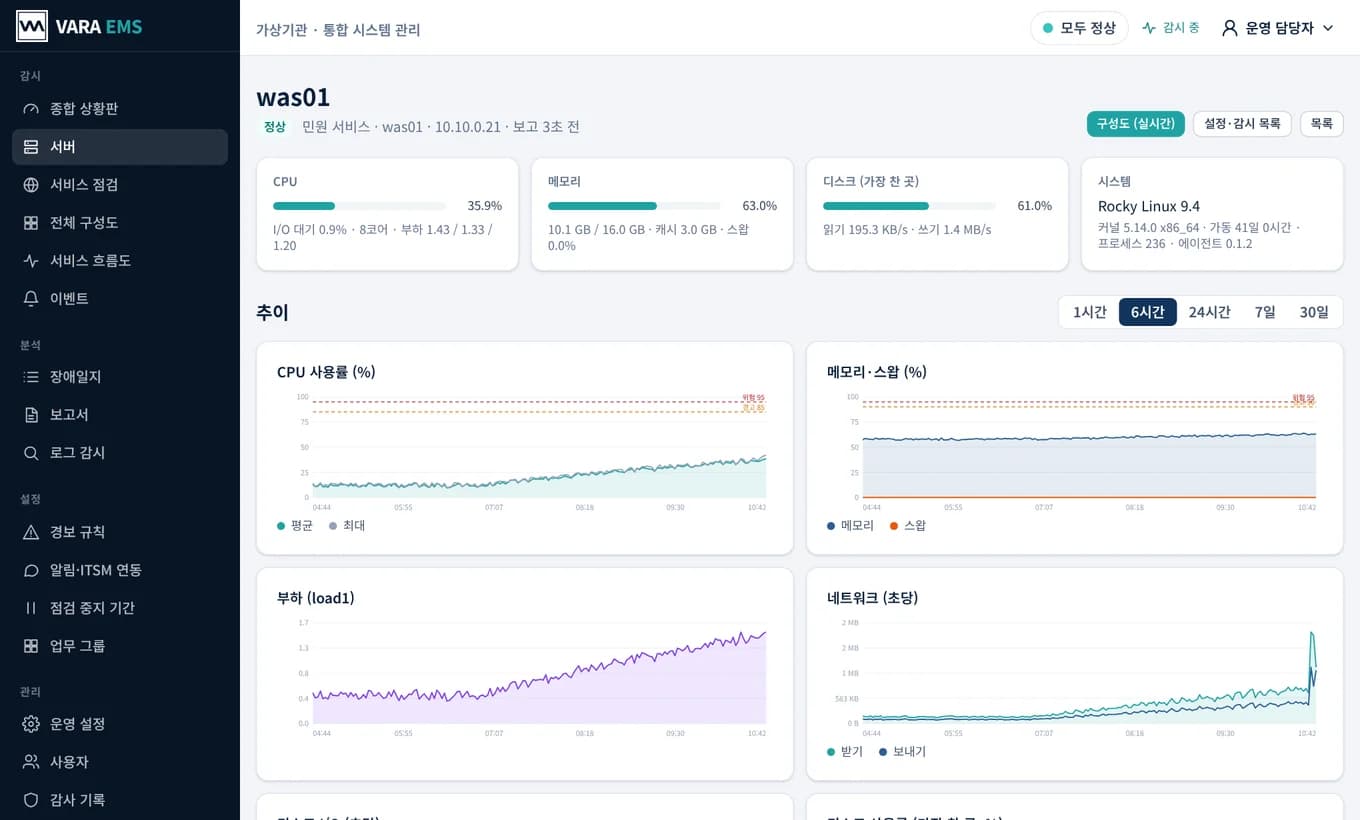Click the 이벤트 bell icon
This screenshot has height=820, width=1360.
(31, 298)
